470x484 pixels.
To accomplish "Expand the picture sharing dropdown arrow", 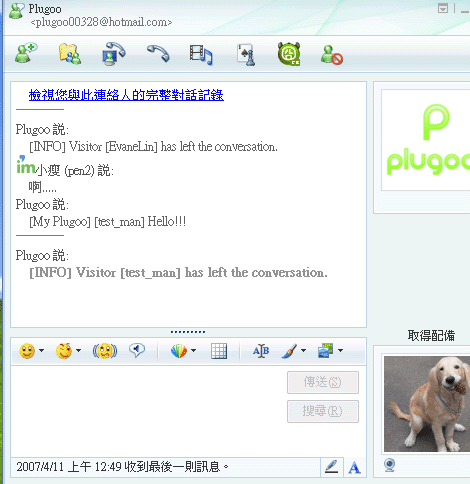I will tap(340, 351).
